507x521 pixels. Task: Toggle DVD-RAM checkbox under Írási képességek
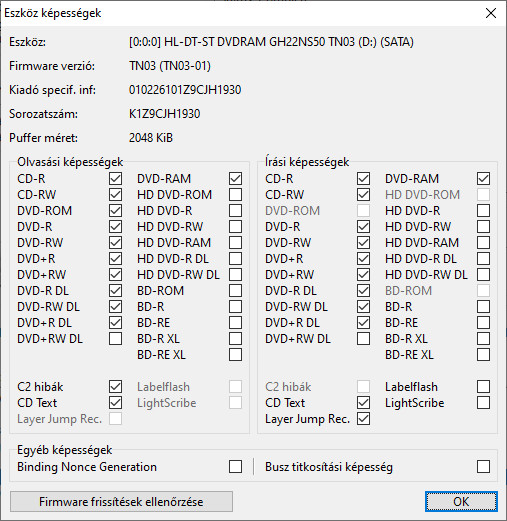click(483, 179)
